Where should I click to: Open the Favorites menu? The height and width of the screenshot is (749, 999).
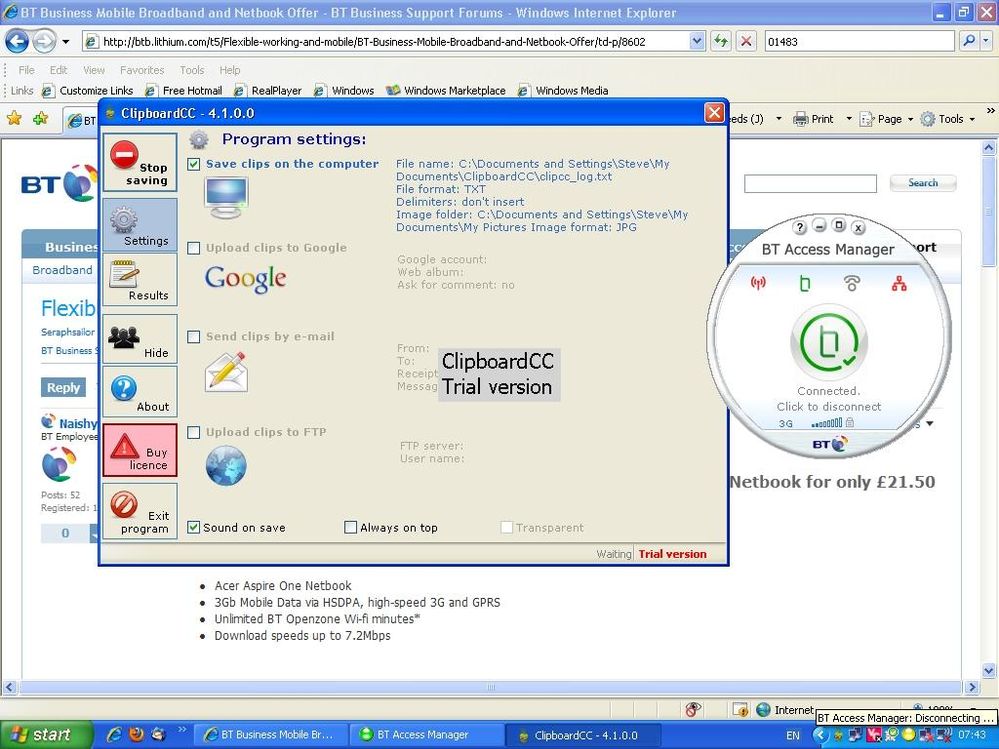pos(142,70)
